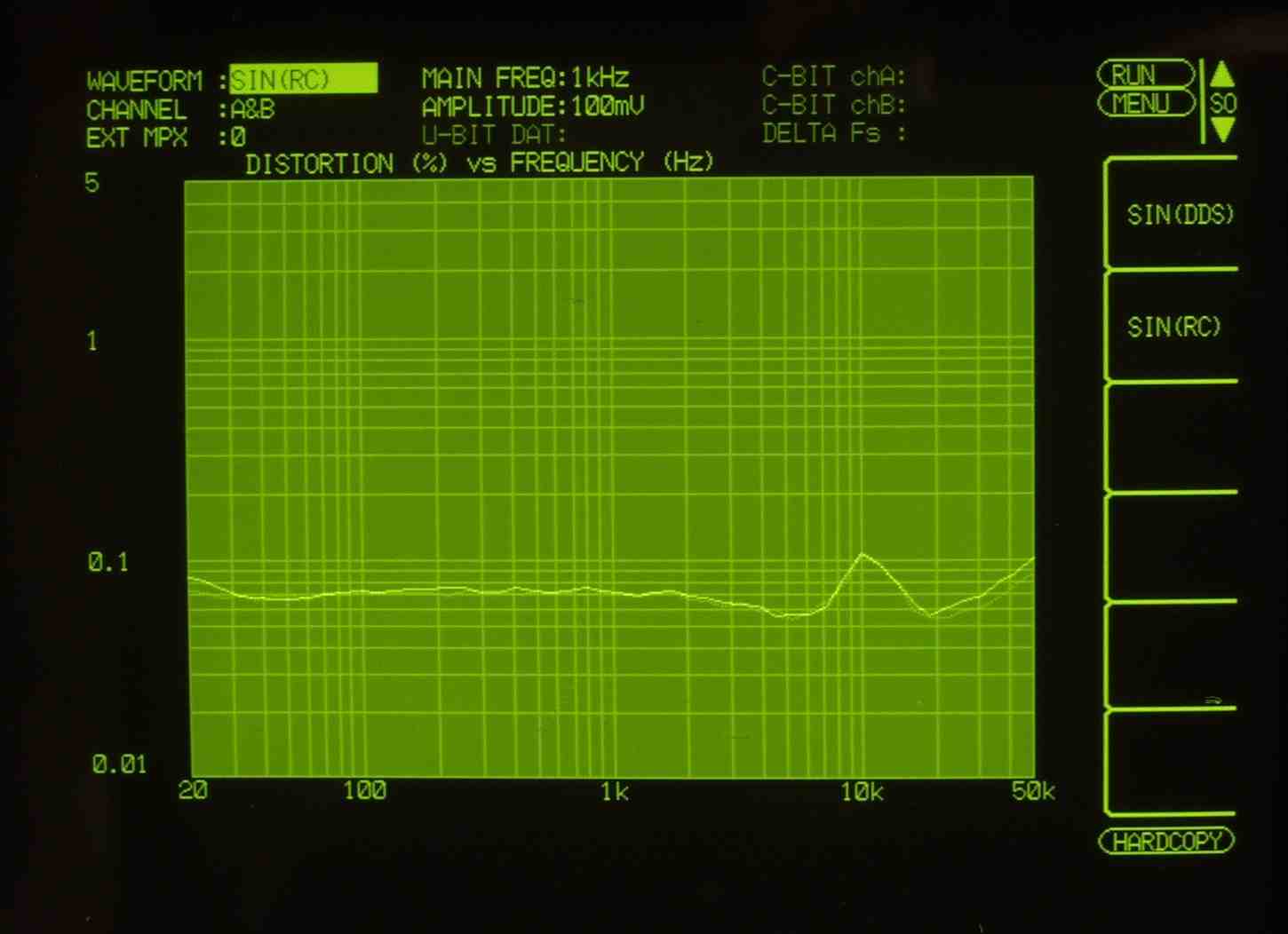Click the up arrow above SO
This screenshot has height=934, width=1288.
(x=1222, y=75)
